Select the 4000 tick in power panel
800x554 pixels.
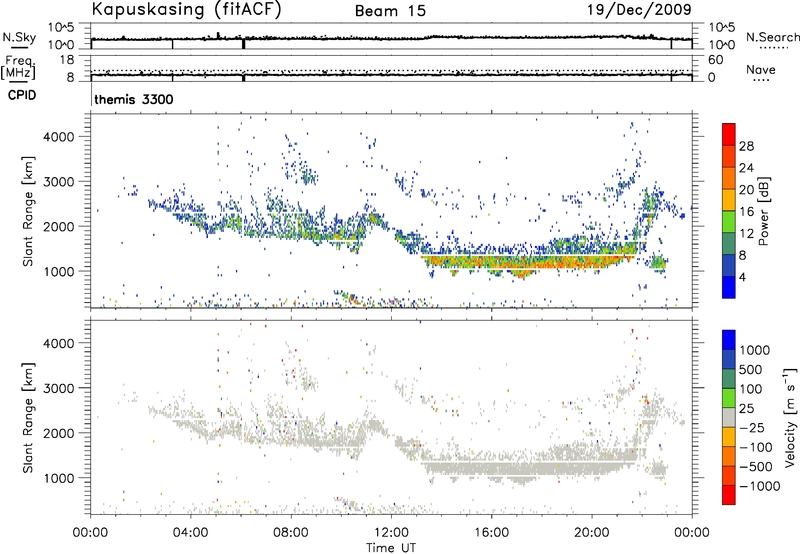[x=59, y=137]
